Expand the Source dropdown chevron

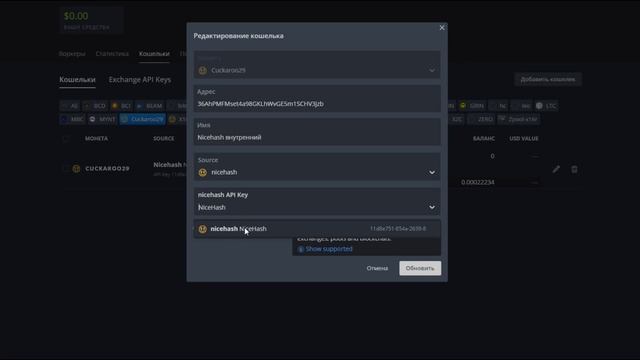coord(431,172)
